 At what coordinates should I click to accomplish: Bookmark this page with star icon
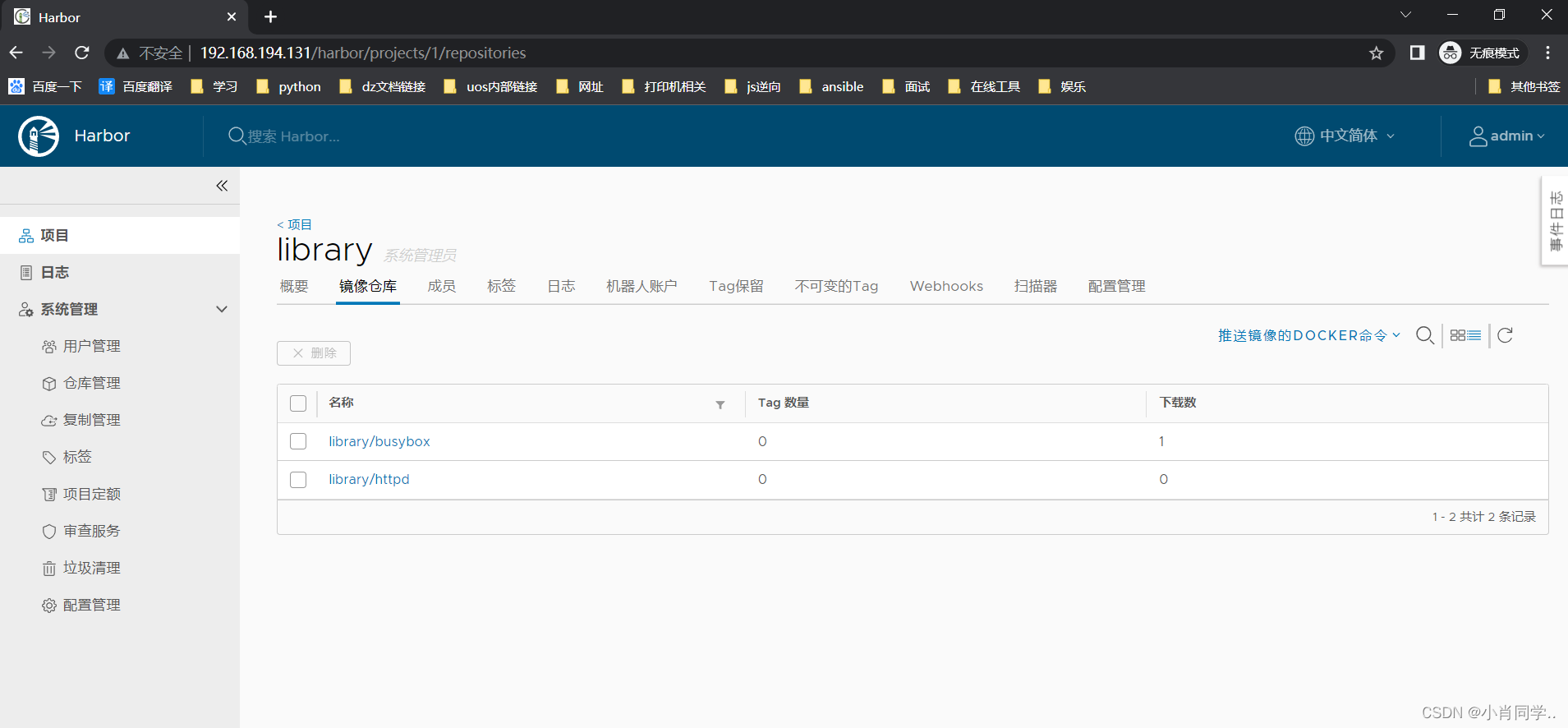point(1377,53)
